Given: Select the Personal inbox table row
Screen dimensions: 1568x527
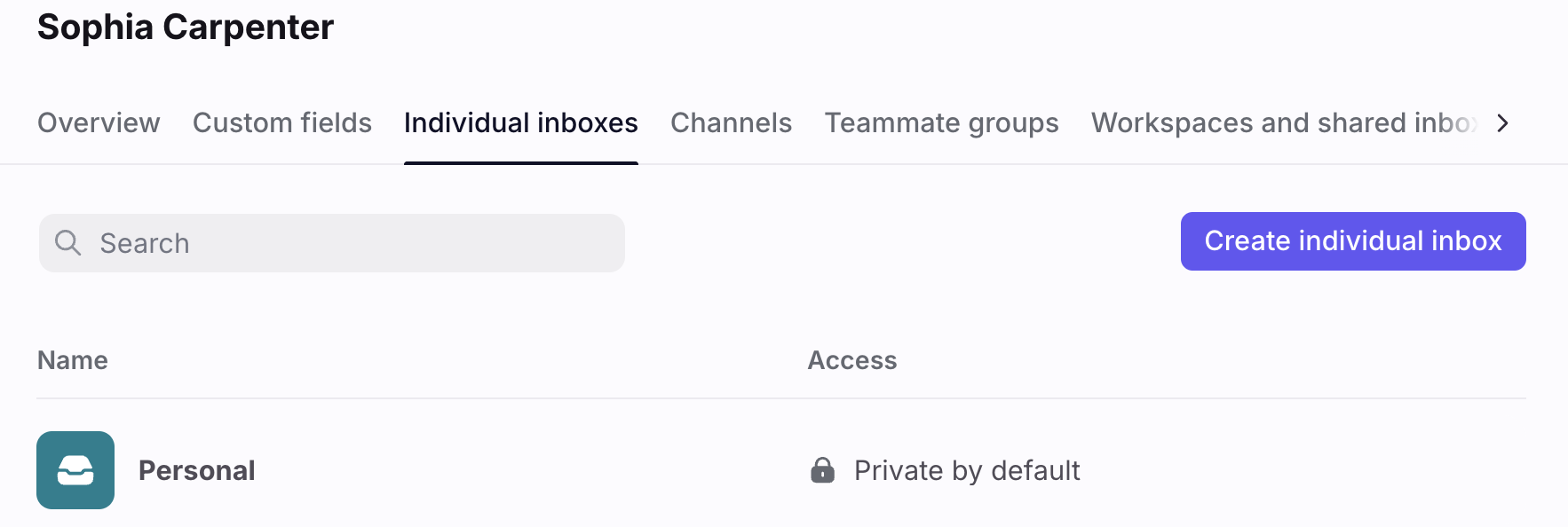Looking at the screenshot, I should click(781, 470).
